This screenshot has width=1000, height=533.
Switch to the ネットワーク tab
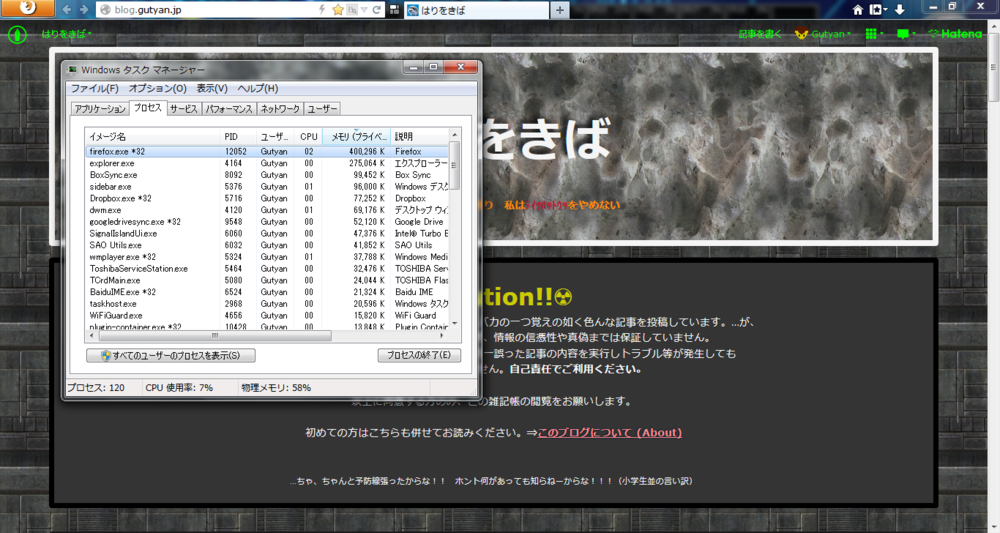[280, 109]
